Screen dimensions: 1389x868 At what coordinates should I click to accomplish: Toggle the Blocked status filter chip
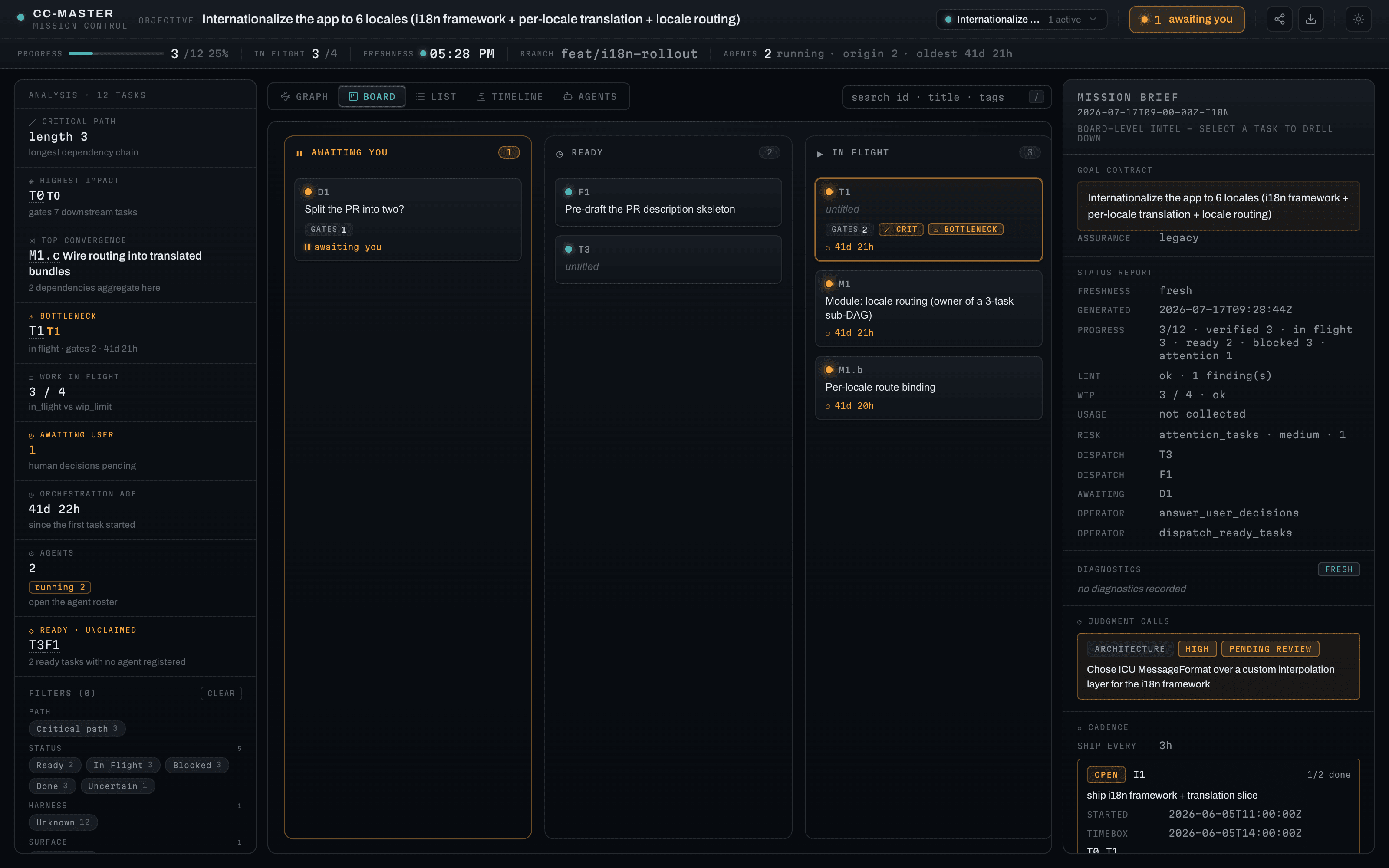pyautogui.click(x=197, y=765)
